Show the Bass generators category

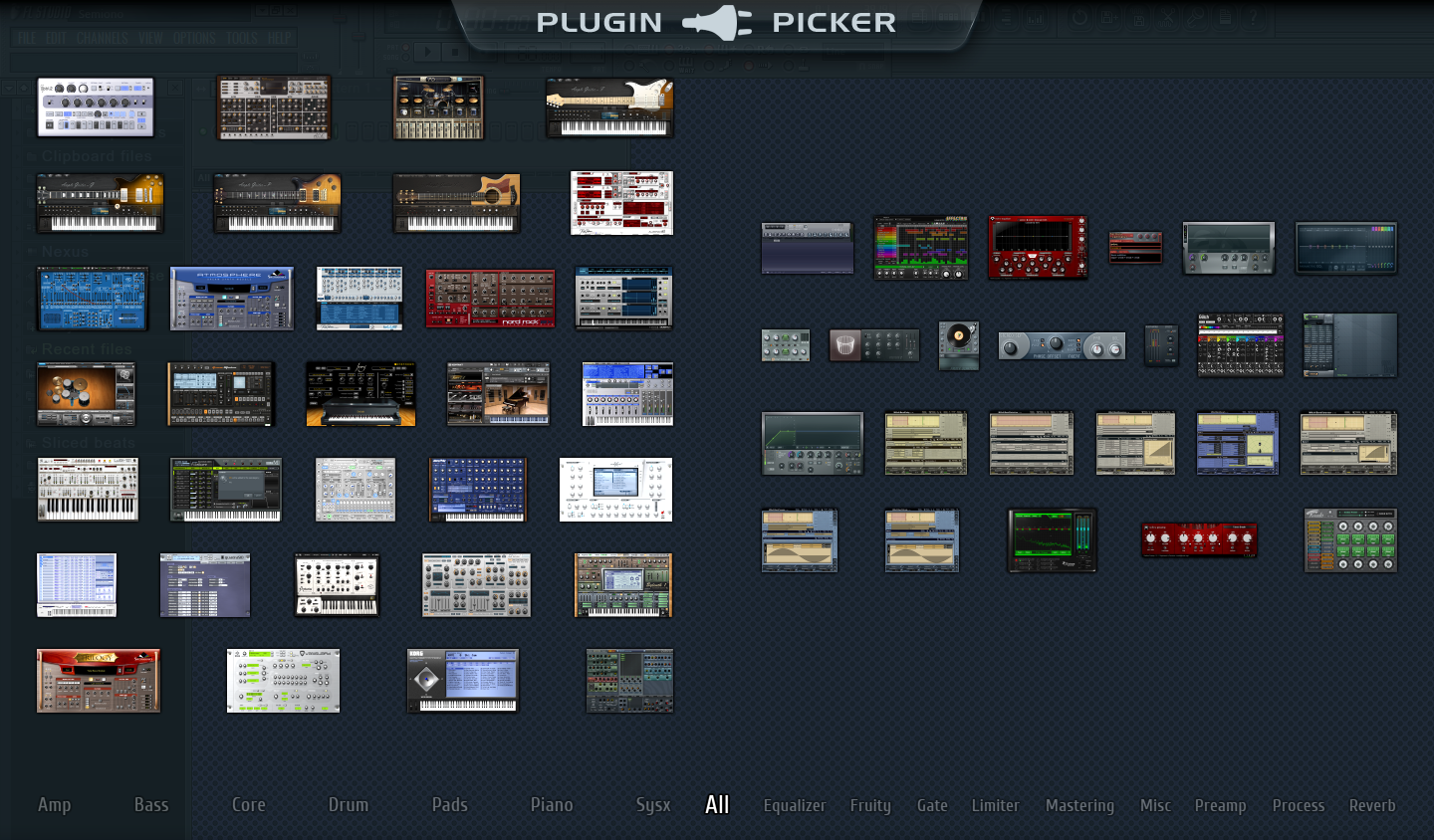tap(151, 805)
